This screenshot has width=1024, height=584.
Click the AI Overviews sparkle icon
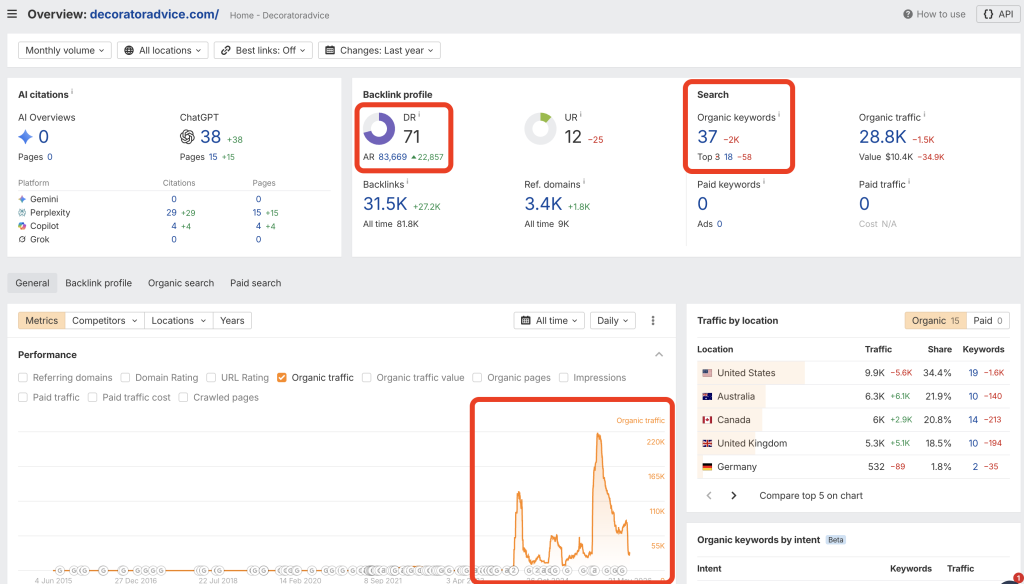(x=25, y=137)
